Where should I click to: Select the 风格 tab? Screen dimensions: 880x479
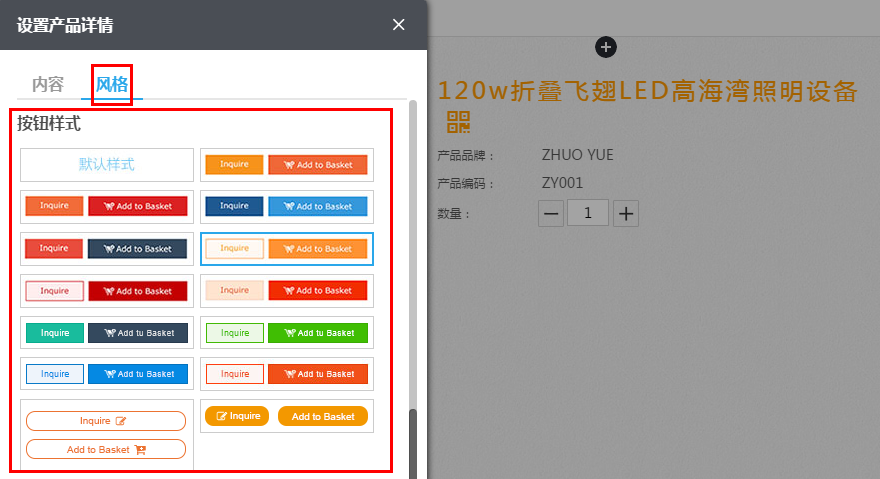(x=112, y=84)
